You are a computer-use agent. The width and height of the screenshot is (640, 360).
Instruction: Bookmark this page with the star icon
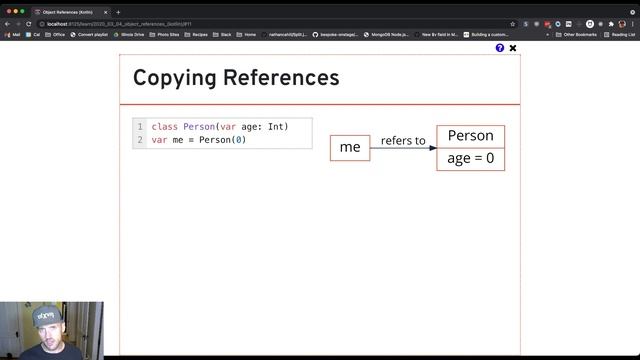[513, 24]
